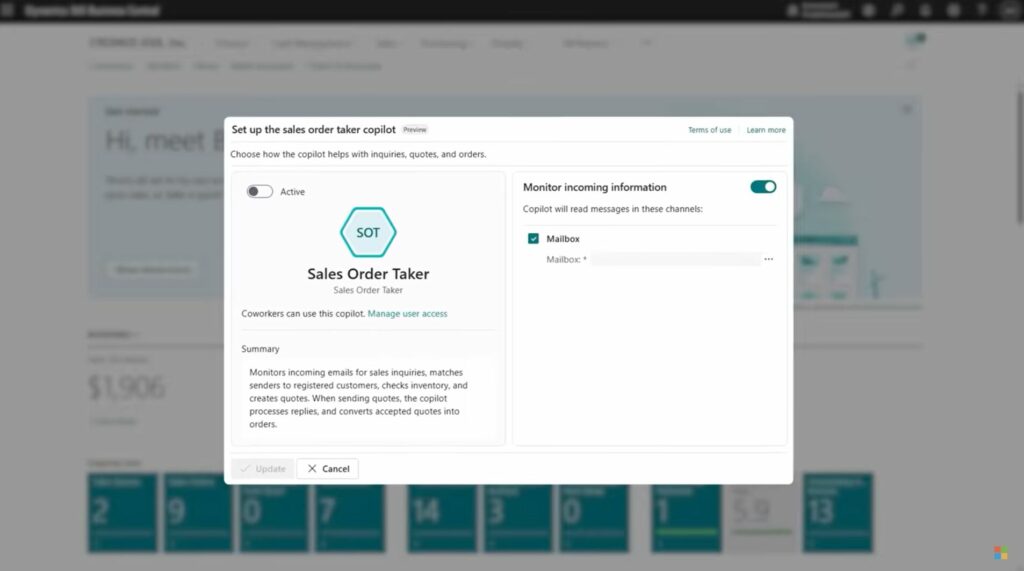The height and width of the screenshot is (571, 1024).
Task: Open the app launcher icon at top left
Action: 8,10
